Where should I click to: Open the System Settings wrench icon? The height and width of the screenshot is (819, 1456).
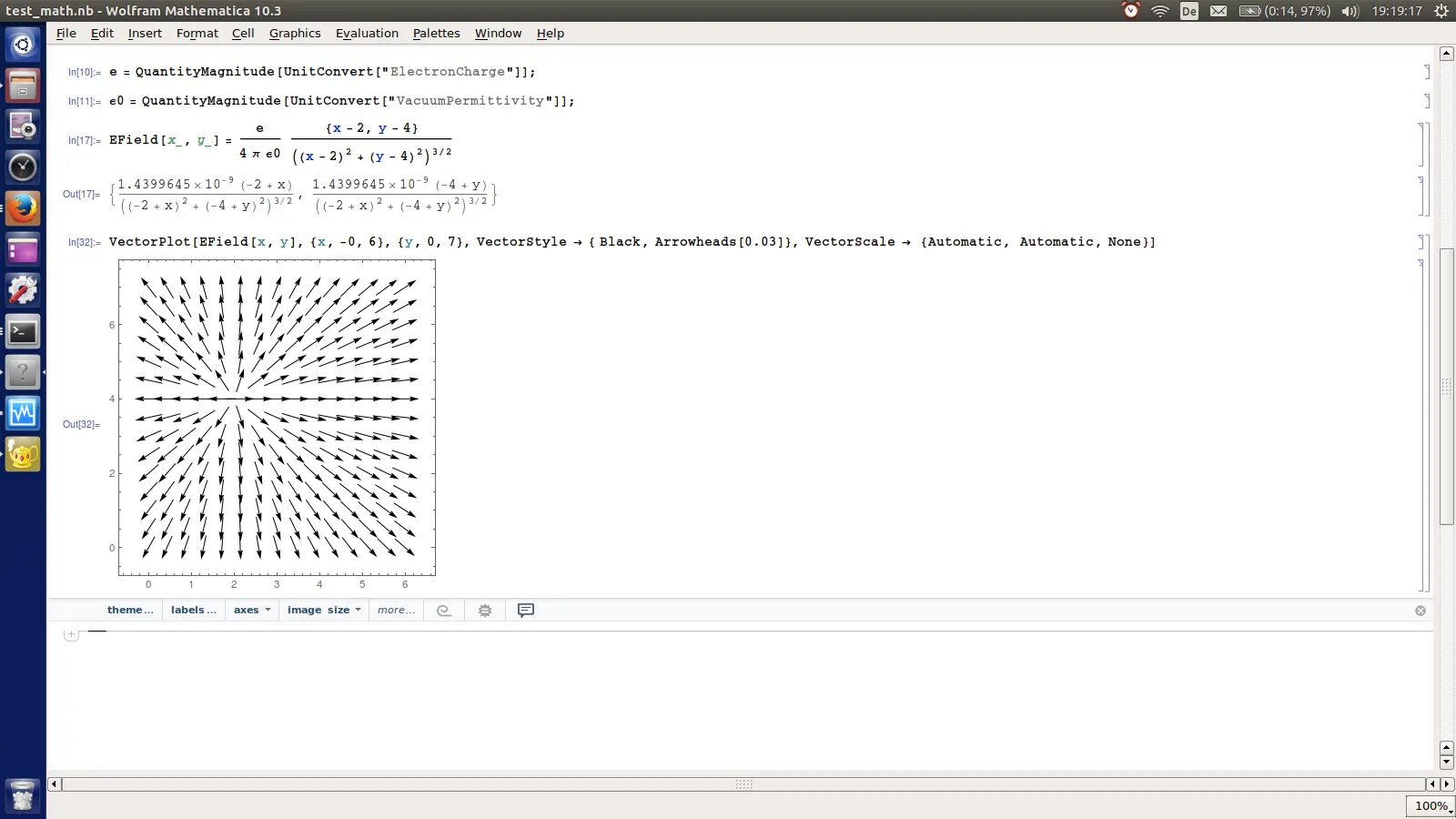click(23, 290)
